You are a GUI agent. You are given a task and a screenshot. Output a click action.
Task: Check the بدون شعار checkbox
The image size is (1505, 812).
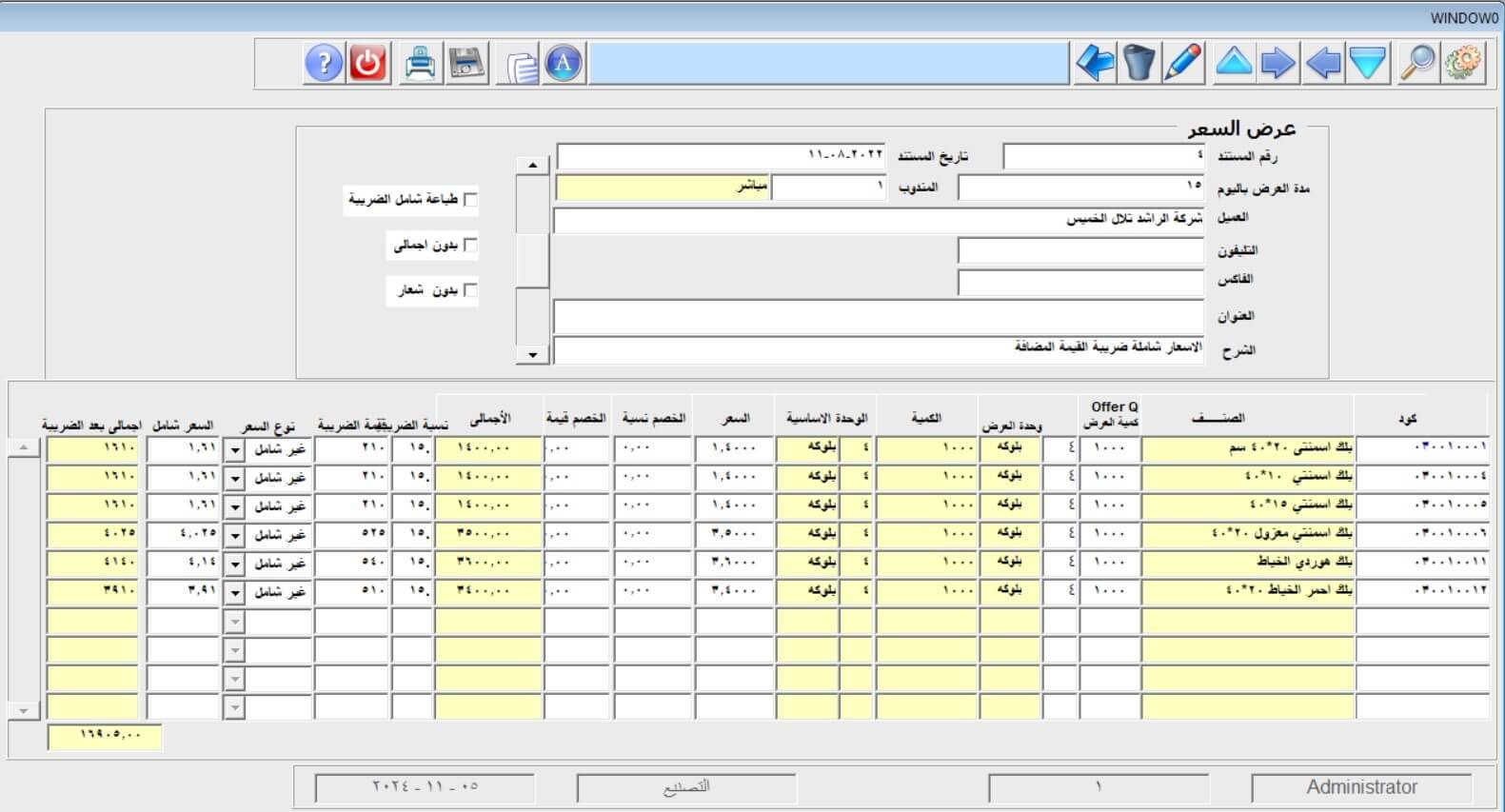pyautogui.click(x=470, y=290)
